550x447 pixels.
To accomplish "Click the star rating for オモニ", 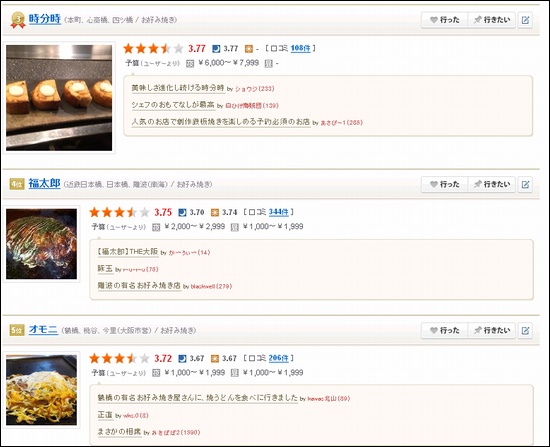I will coord(119,358).
